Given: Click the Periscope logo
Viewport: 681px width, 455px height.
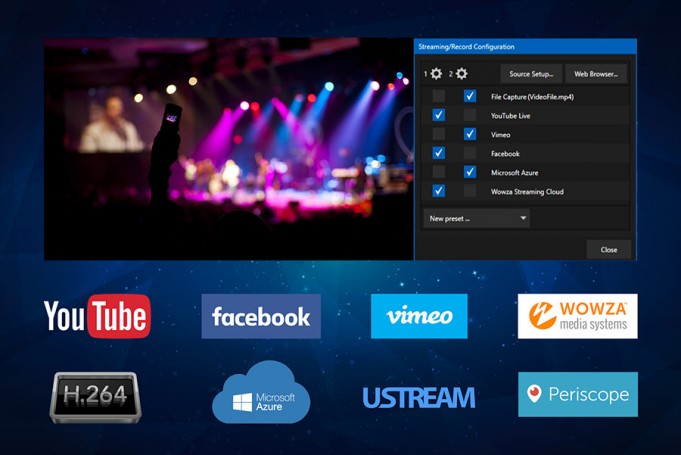Looking at the screenshot, I should [578, 394].
